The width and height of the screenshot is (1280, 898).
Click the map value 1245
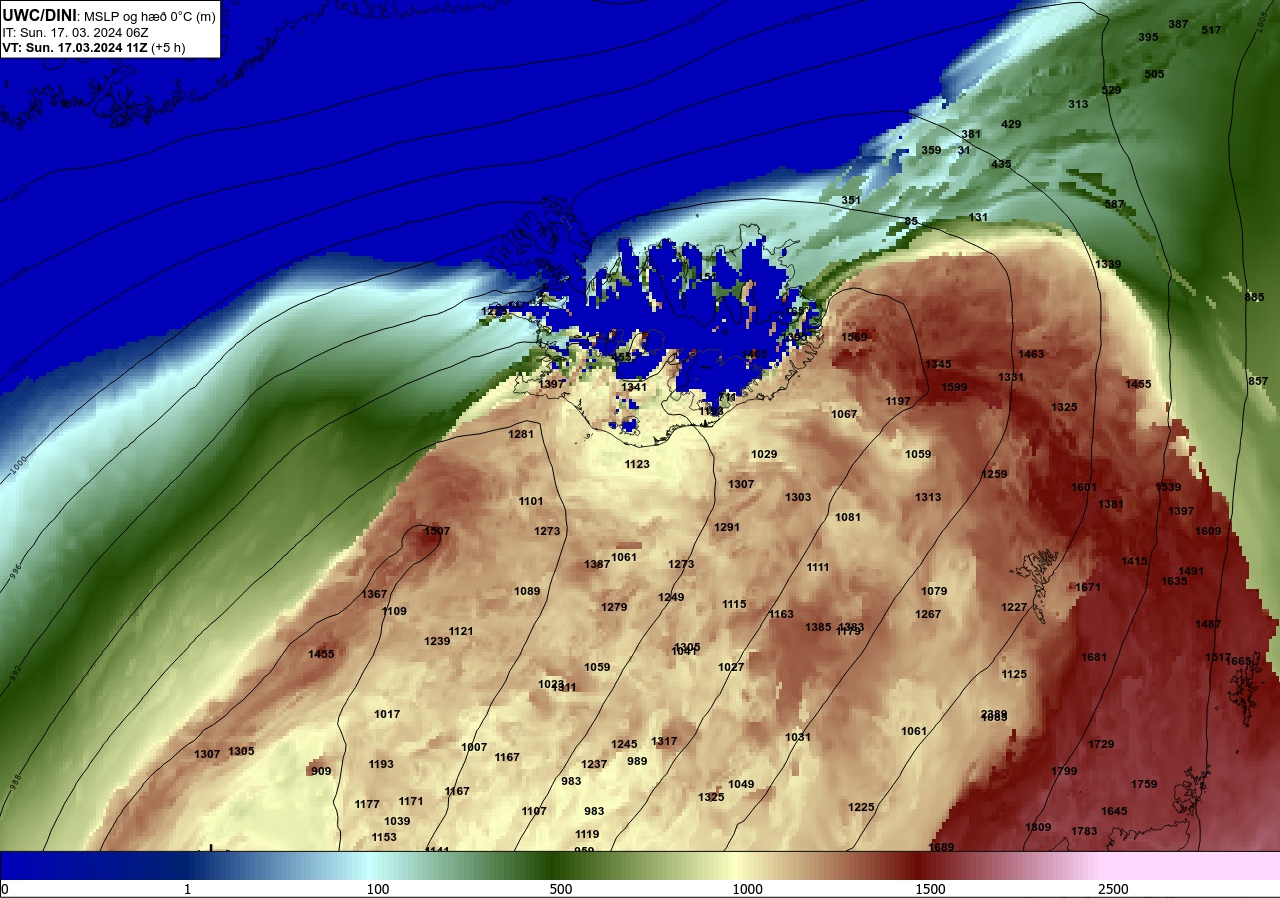(x=624, y=744)
